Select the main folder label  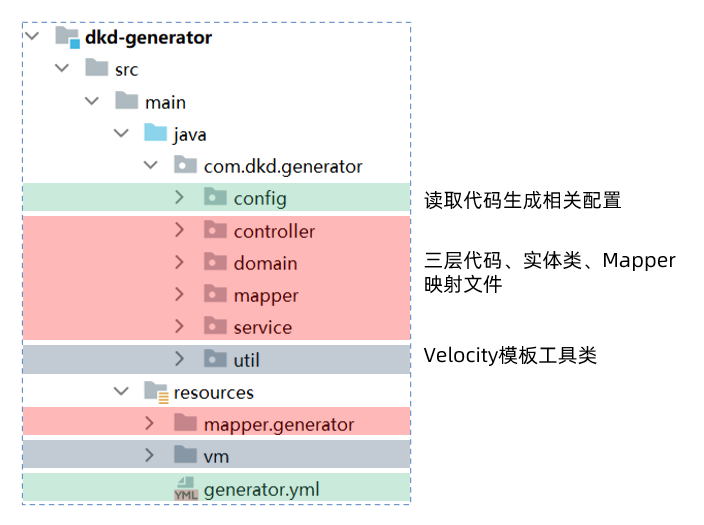coord(165,102)
